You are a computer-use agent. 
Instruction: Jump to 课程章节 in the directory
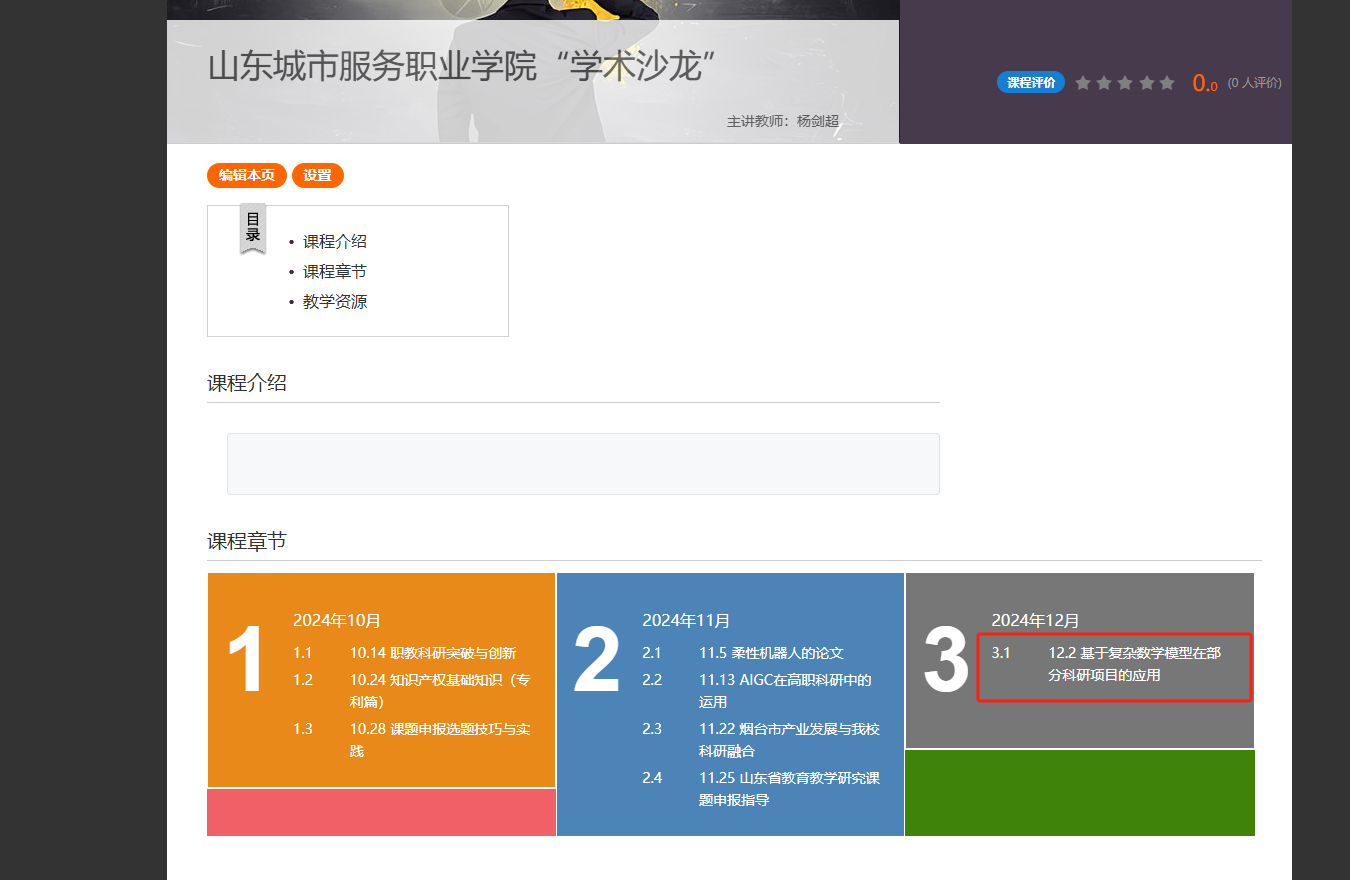click(335, 271)
